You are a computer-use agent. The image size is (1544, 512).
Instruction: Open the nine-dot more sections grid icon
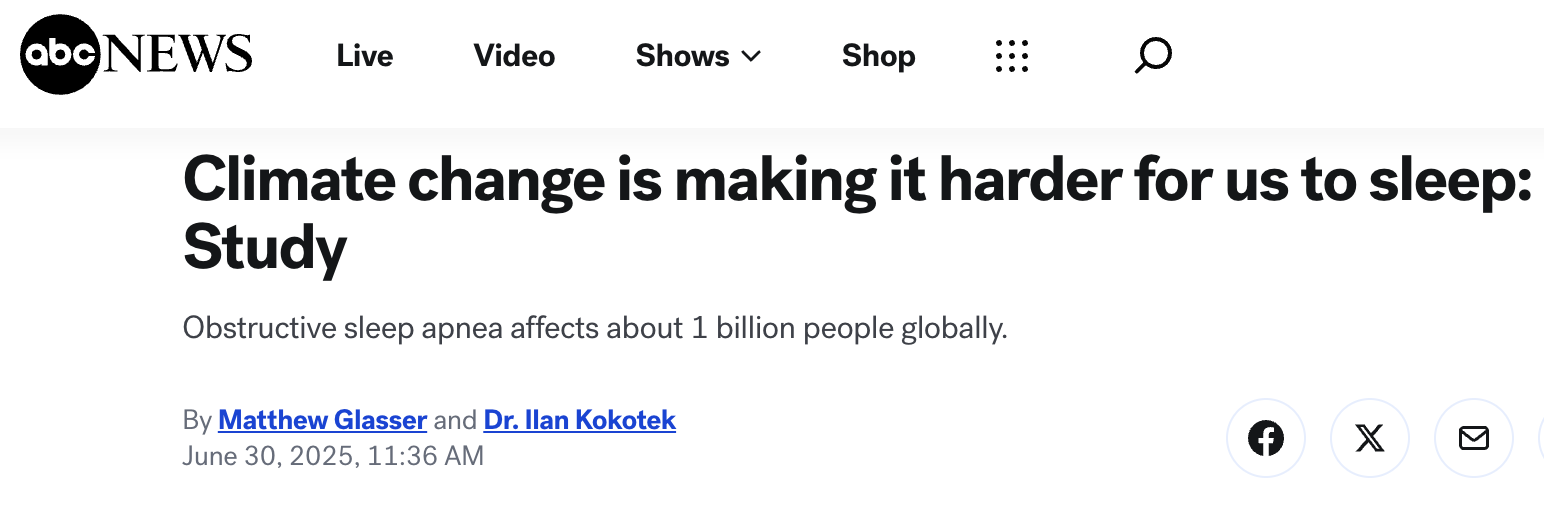(1012, 56)
